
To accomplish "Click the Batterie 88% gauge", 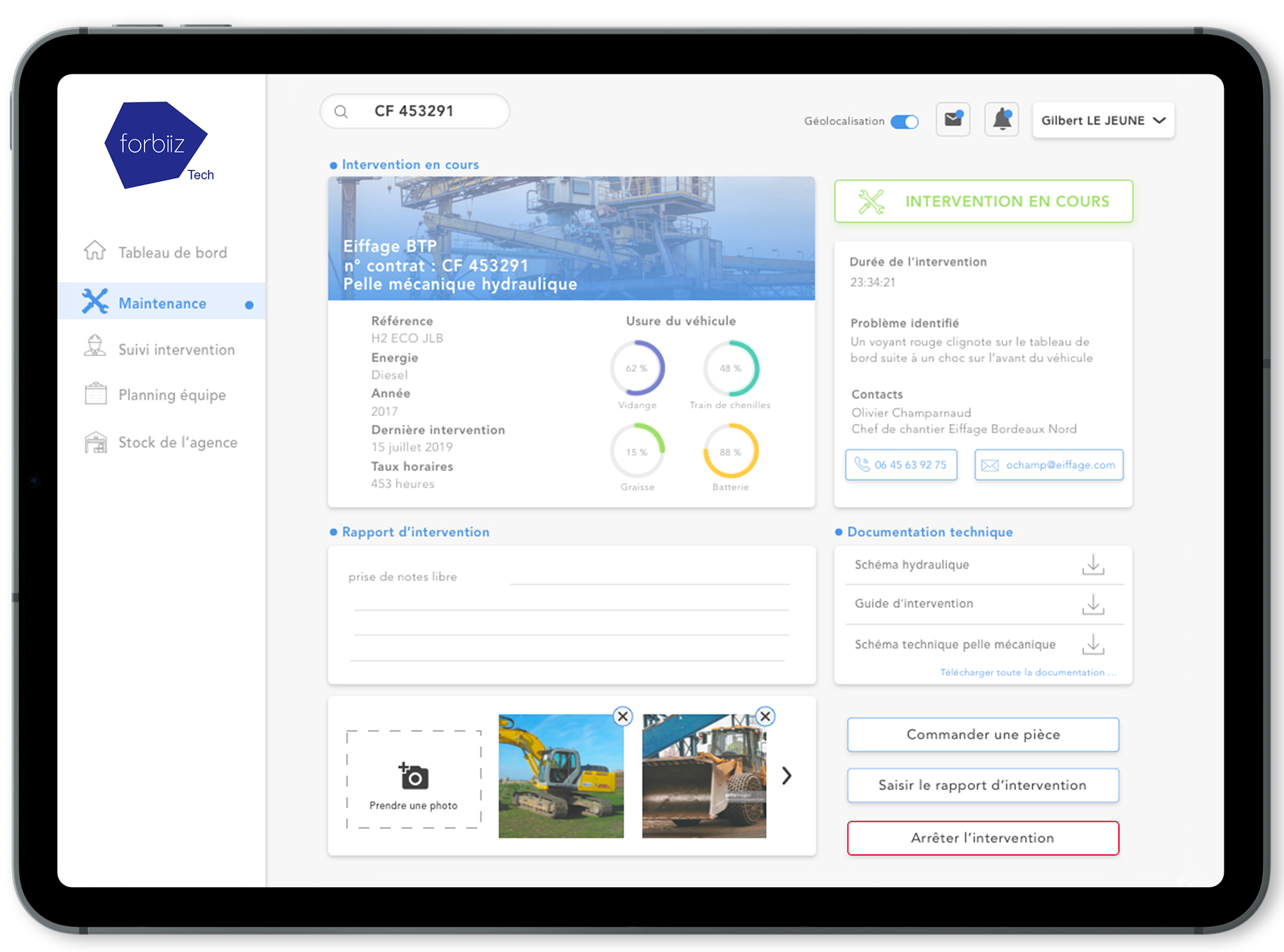I will (730, 451).
